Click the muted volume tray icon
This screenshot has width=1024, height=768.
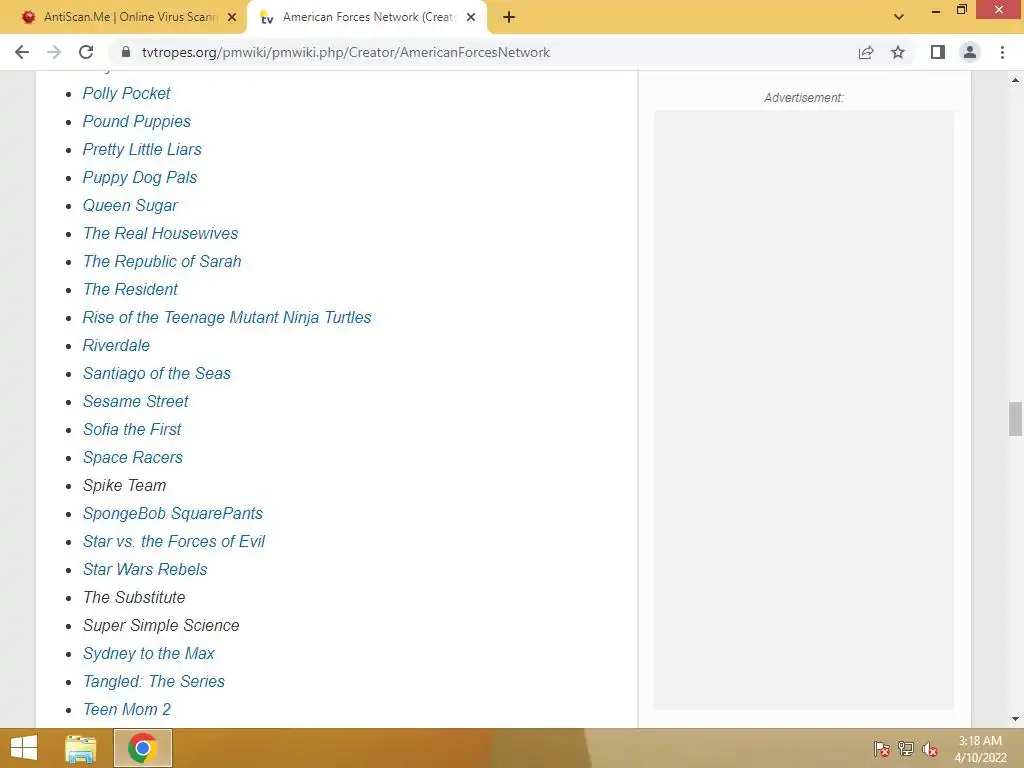(930, 749)
